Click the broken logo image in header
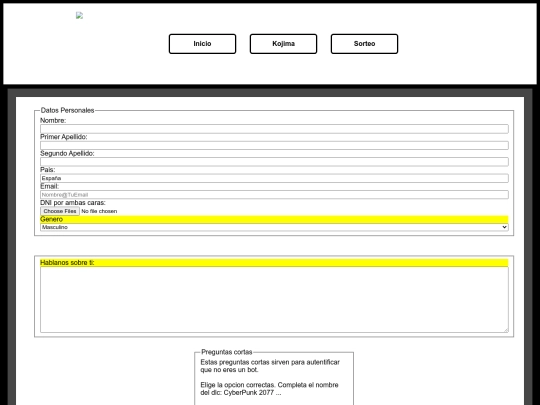The width and height of the screenshot is (540, 405). [79, 15]
